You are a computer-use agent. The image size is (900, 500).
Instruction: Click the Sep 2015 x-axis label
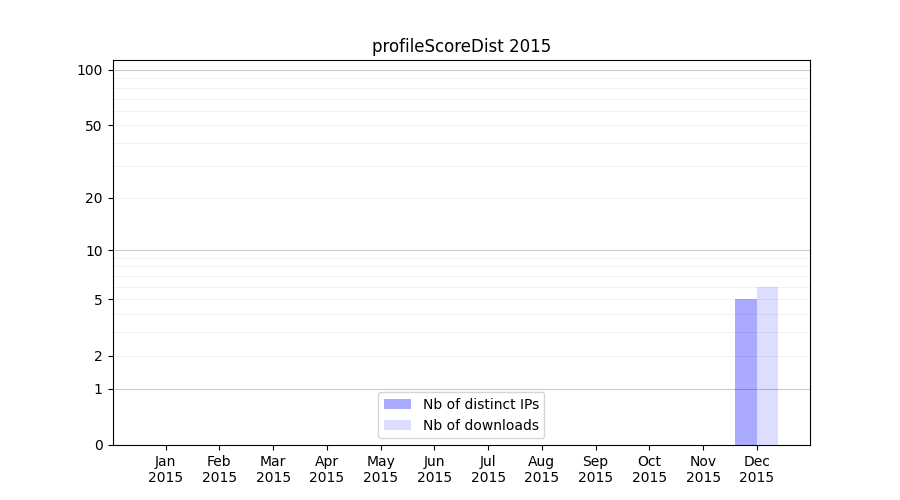coord(595,469)
